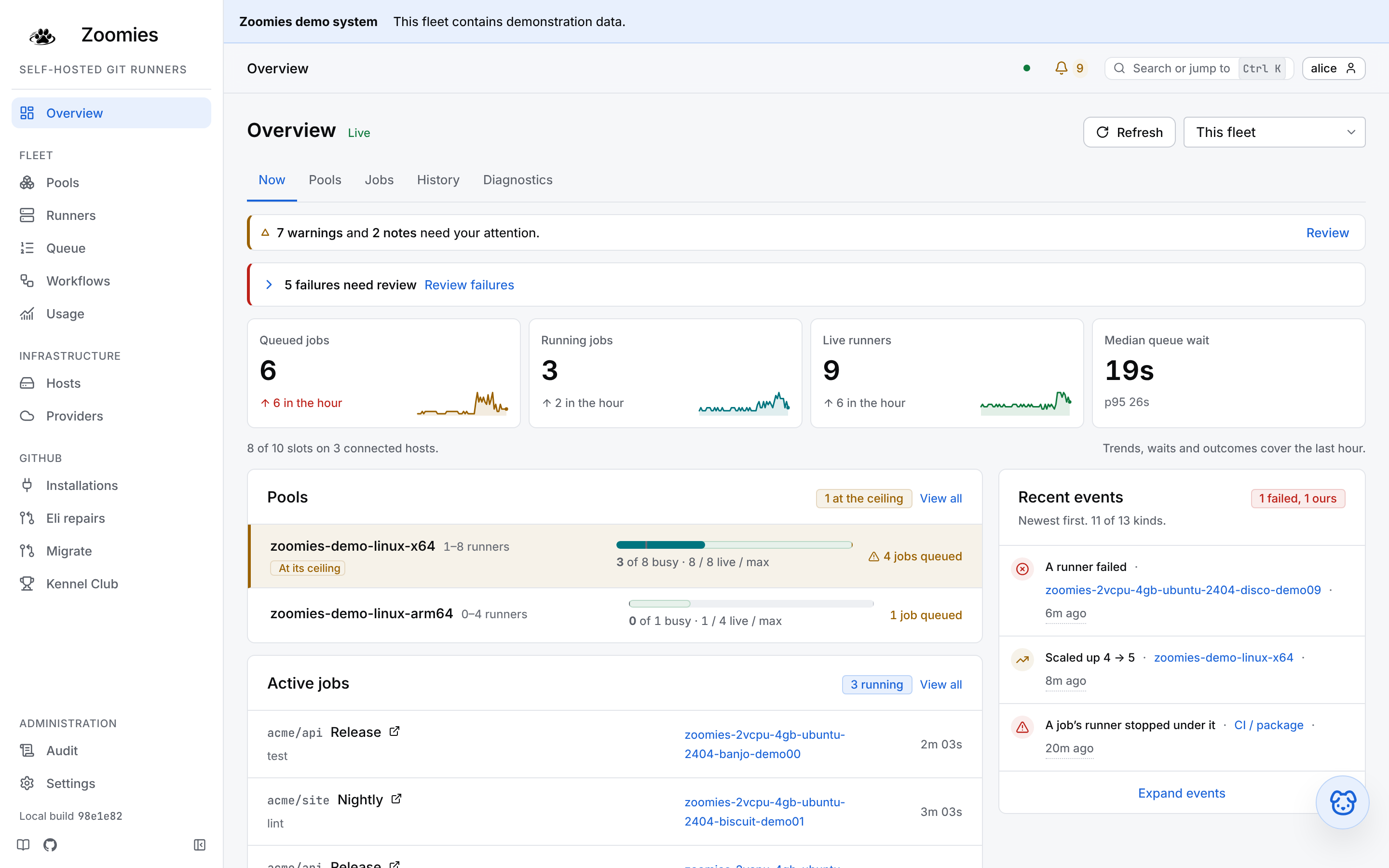
Task: Open the This fleet dropdown
Action: pyautogui.click(x=1274, y=132)
